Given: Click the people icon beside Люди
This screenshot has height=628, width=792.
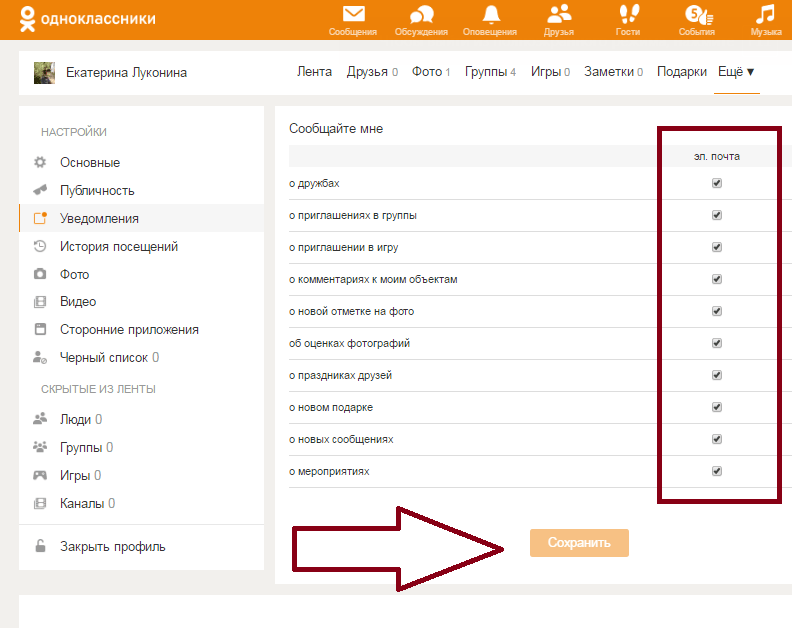Looking at the screenshot, I should (40, 418).
